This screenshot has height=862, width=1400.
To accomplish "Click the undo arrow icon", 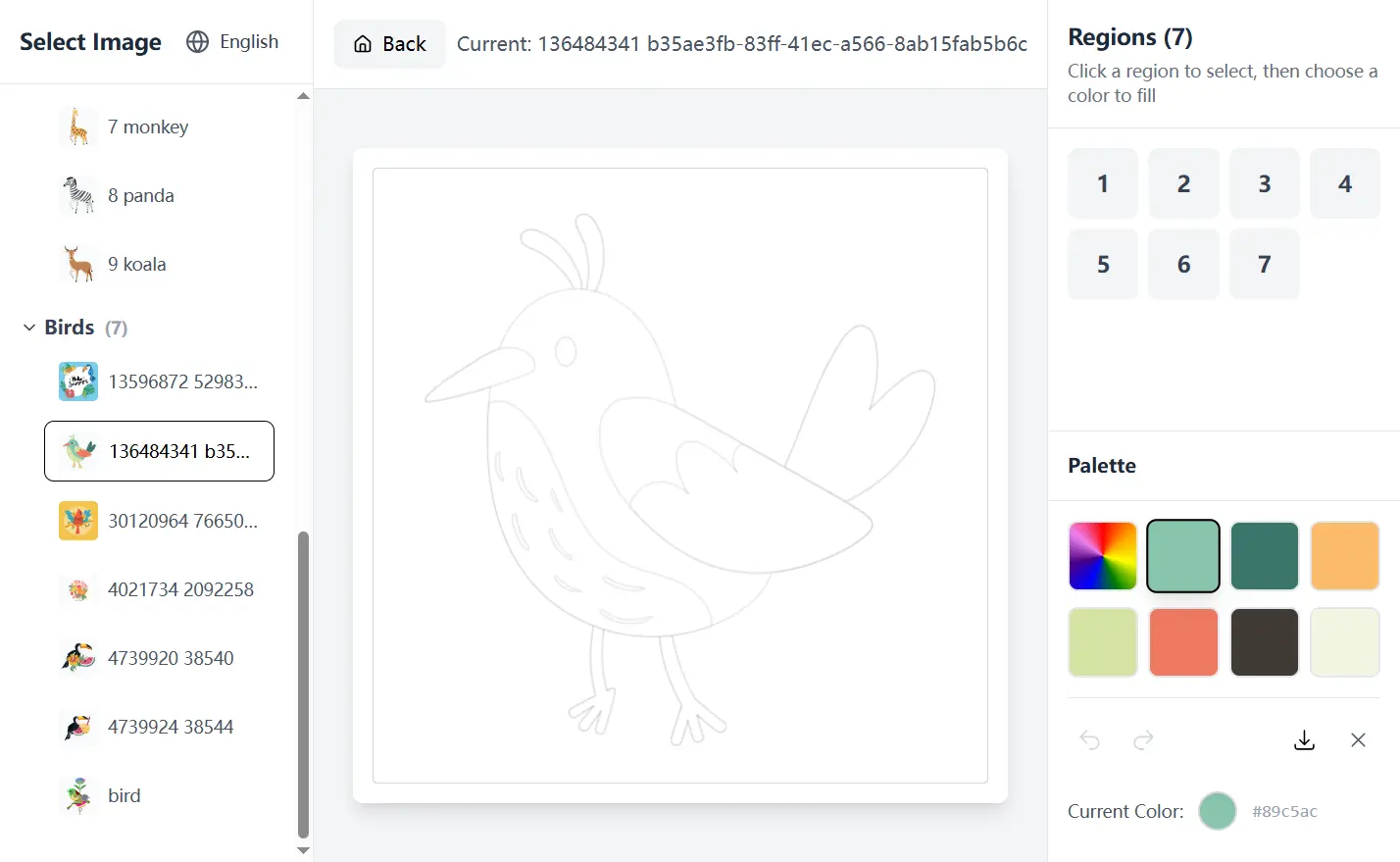I will 1089,740.
